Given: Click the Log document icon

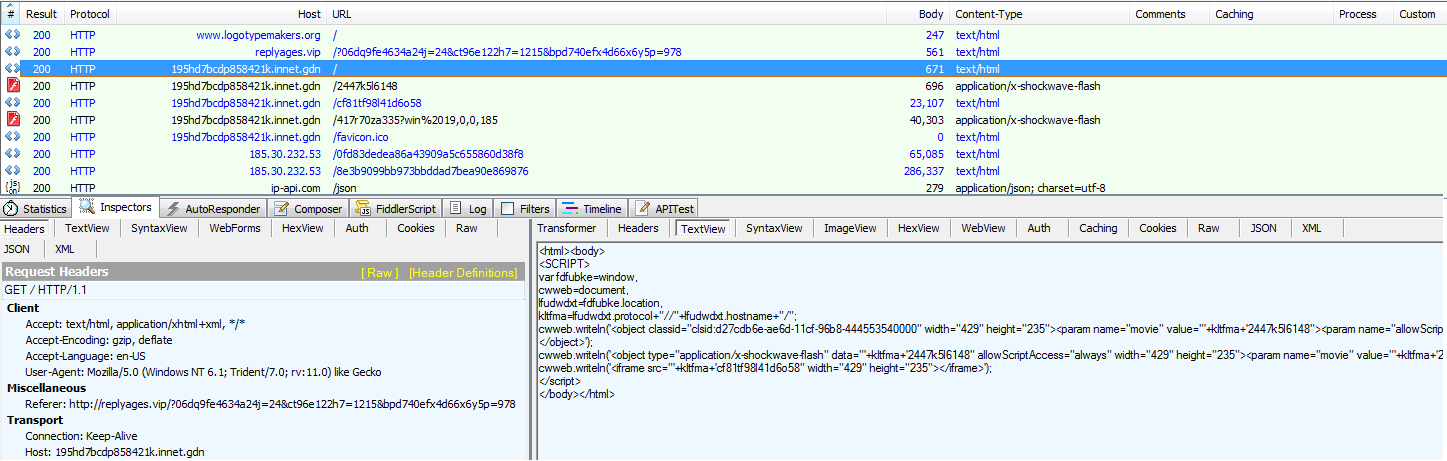Looking at the screenshot, I should coord(456,209).
